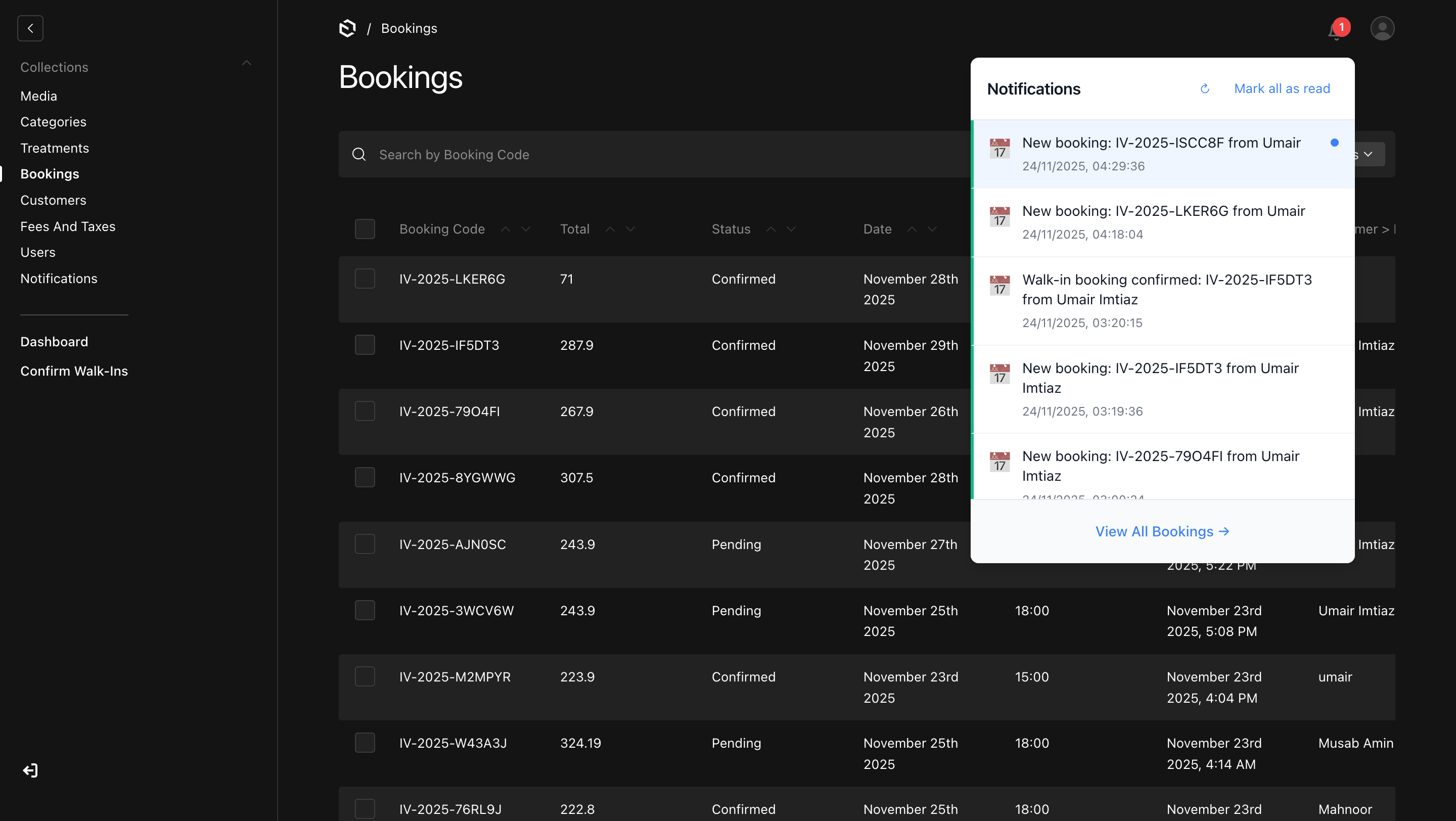Select Dashboard in the sidebar
The height and width of the screenshot is (821, 1456).
click(54, 341)
